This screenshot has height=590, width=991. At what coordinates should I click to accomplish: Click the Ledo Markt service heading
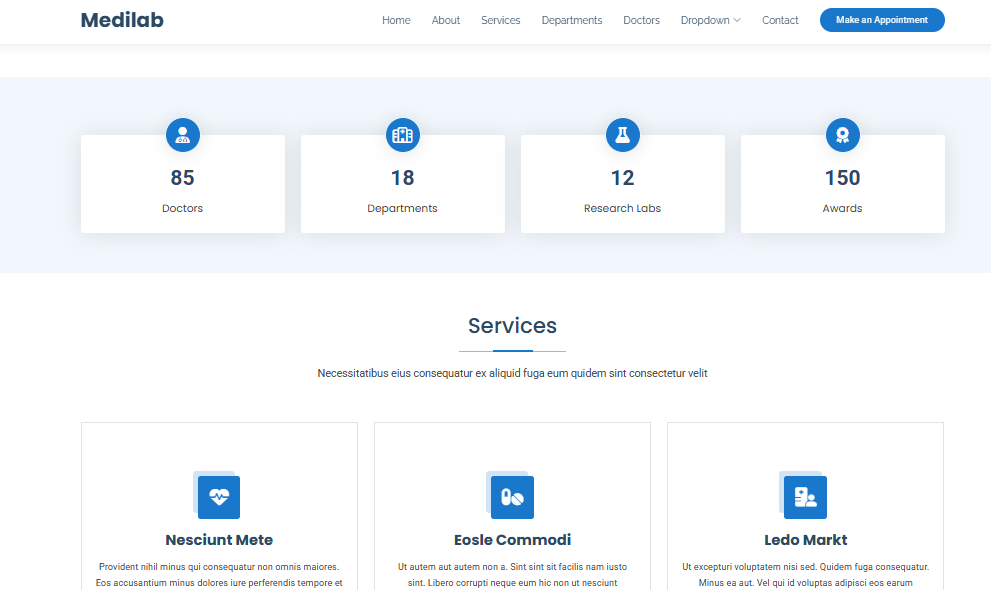tap(805, 540)
